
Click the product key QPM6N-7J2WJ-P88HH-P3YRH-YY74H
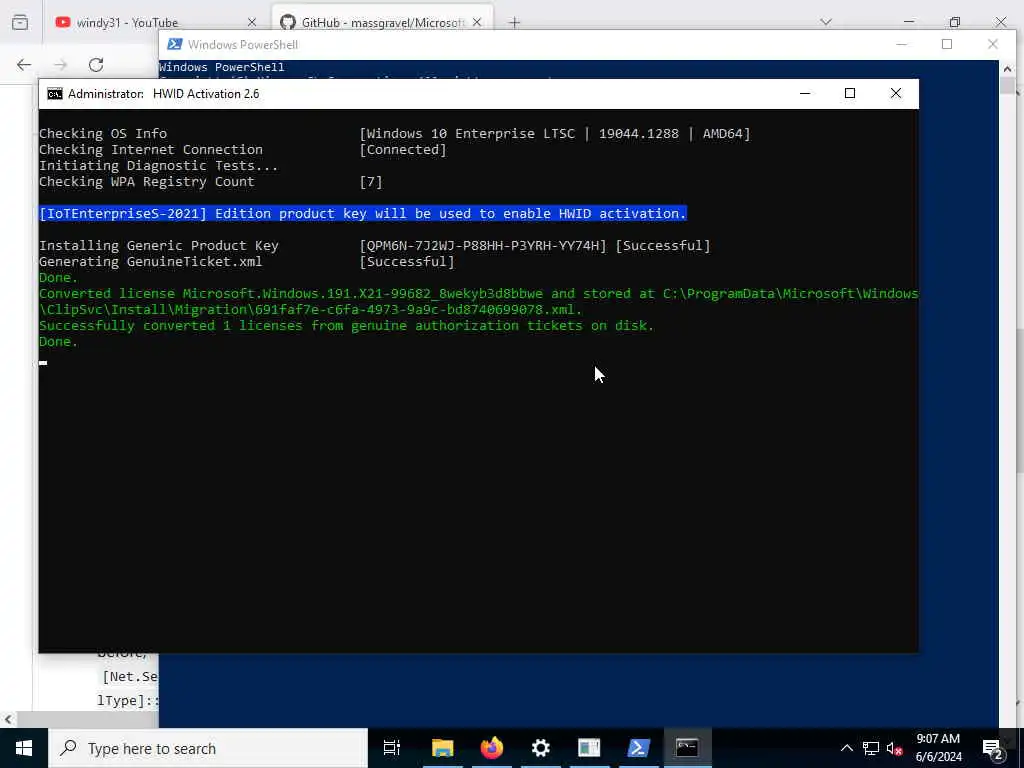pyautogui.click(x=483, y=246)
